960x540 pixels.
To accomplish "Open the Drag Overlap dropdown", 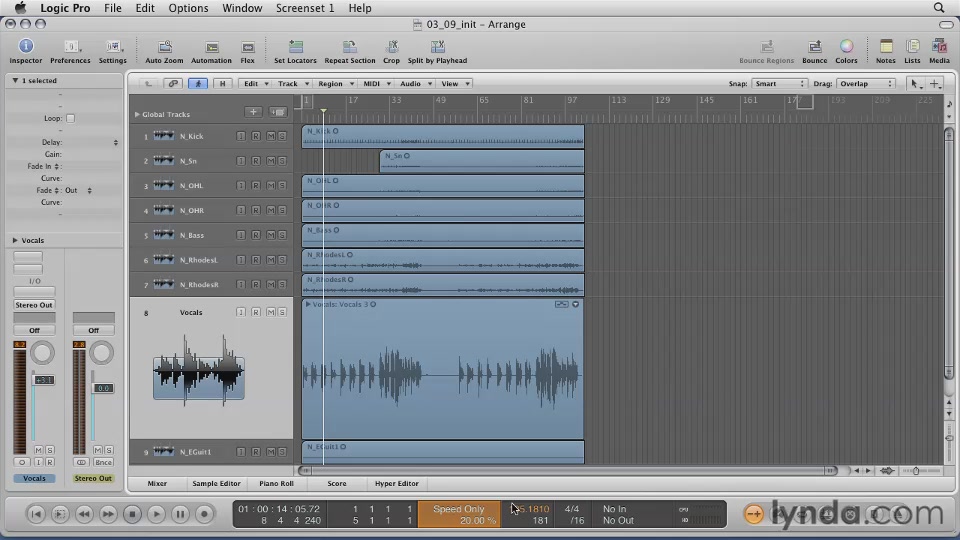I will pos(866,83).
